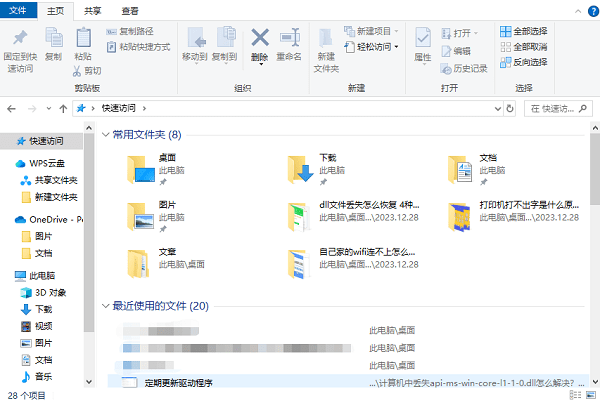Screen dimensions: 600x403
Task: Select the 定期更新驱动程序 file
Action: [348, 382]
